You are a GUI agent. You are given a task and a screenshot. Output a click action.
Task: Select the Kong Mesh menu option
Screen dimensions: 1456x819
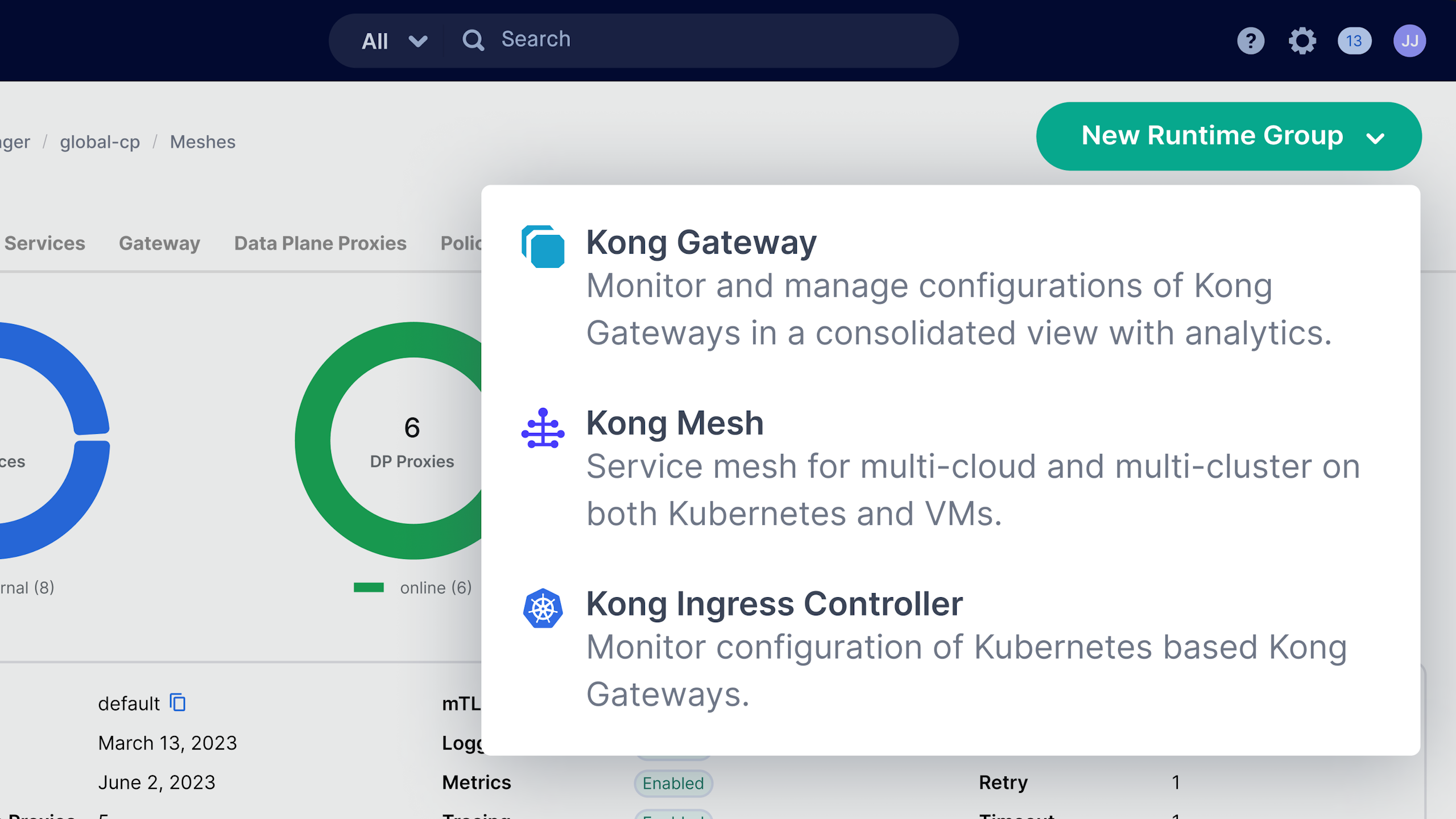675,424
